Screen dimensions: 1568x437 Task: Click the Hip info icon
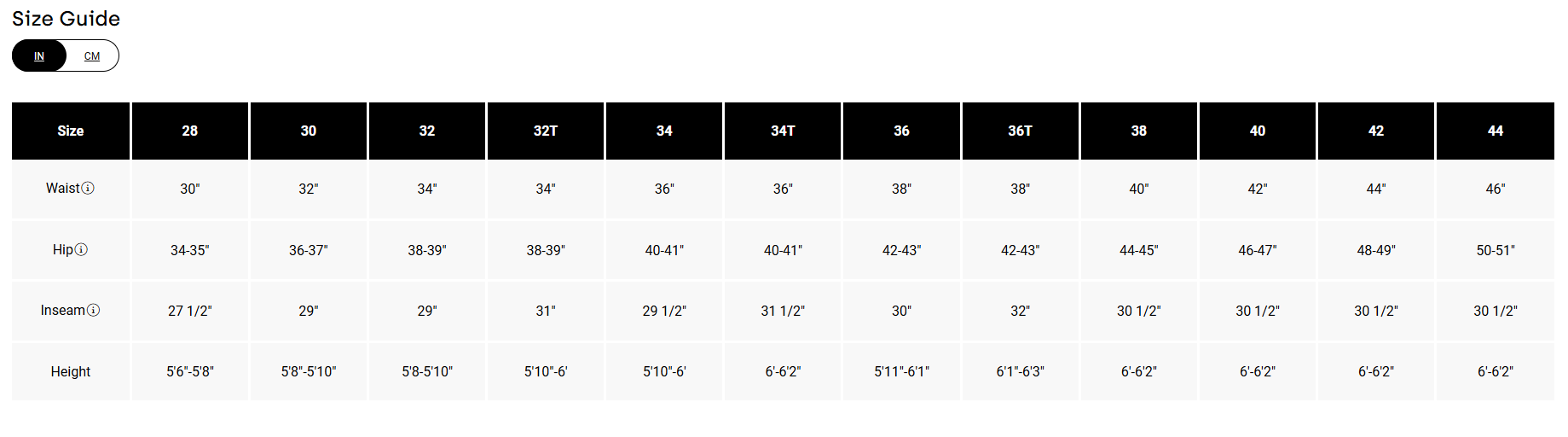tap(81, 249)
